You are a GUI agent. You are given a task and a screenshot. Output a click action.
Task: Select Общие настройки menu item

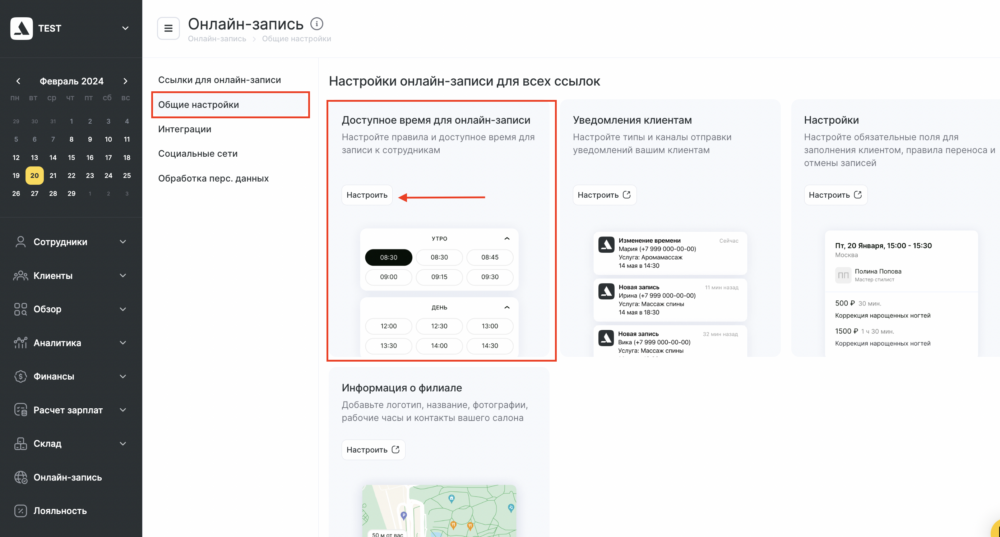point(230,105)
